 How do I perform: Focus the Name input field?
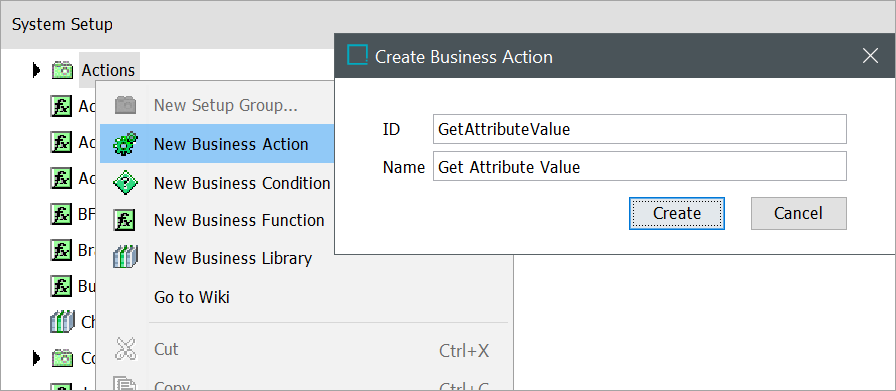point(640,166)
